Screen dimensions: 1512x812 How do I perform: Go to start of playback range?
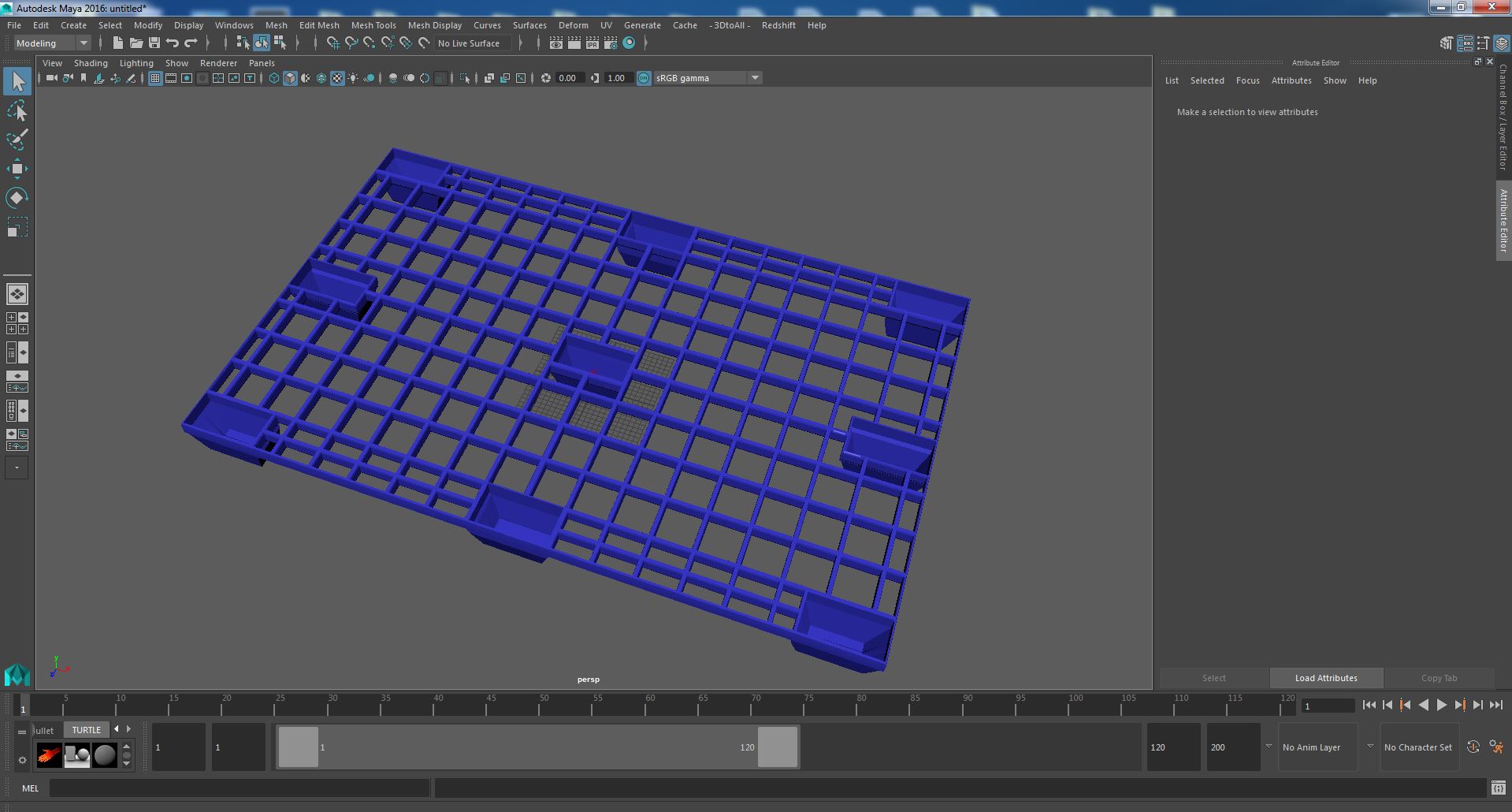1369,706
